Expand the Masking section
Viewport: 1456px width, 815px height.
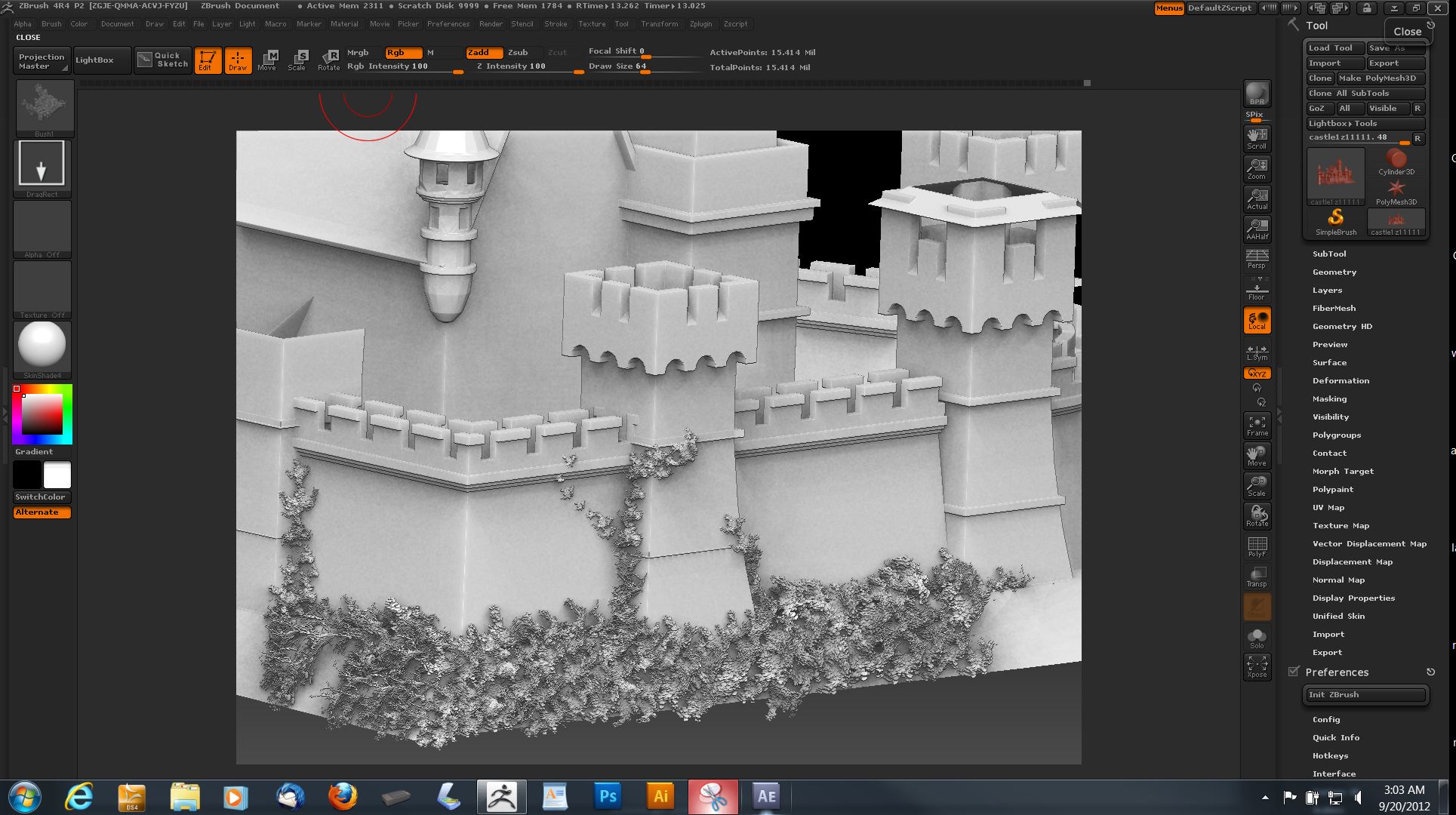[x=1329, y=398]
